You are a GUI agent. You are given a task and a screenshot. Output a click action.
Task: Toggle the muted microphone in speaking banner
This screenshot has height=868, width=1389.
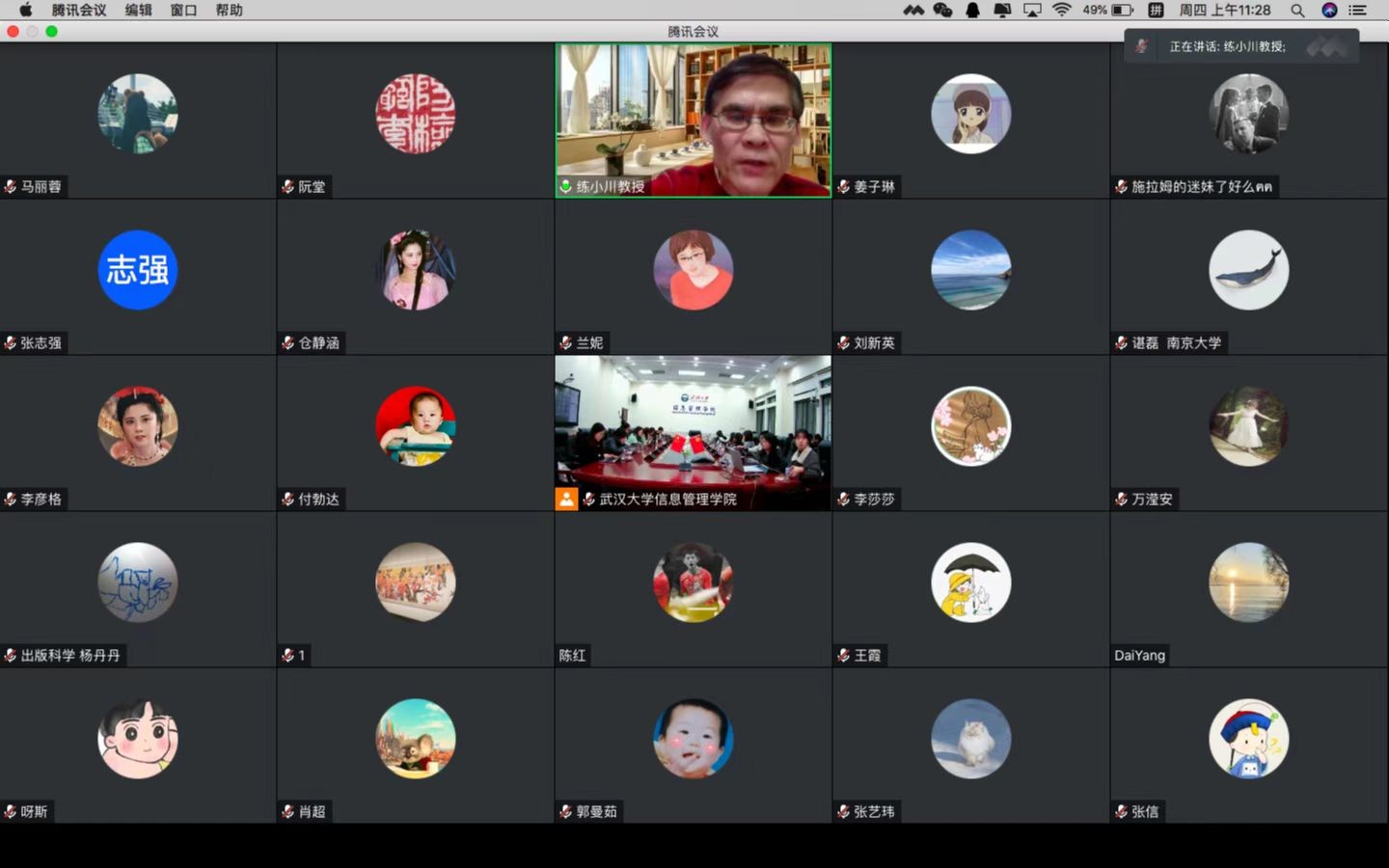pos(1141,46)
